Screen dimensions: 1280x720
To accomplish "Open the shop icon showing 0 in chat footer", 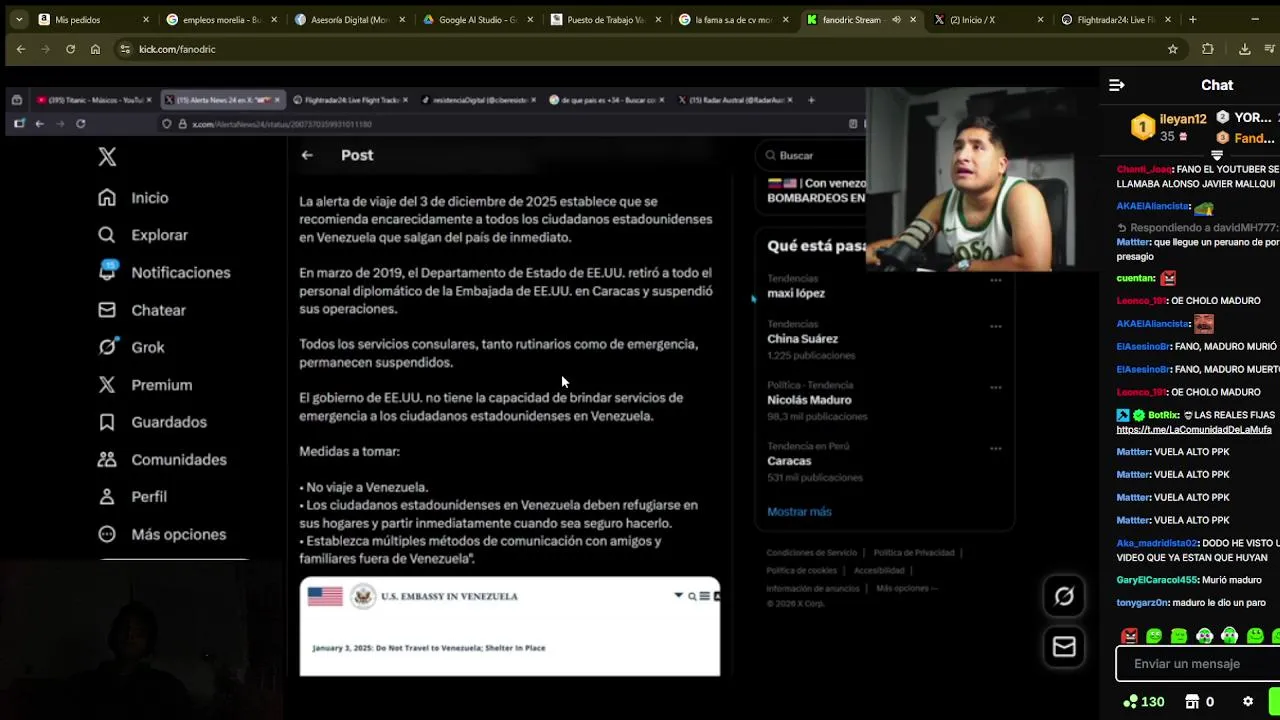I will tap(1191, 702).
